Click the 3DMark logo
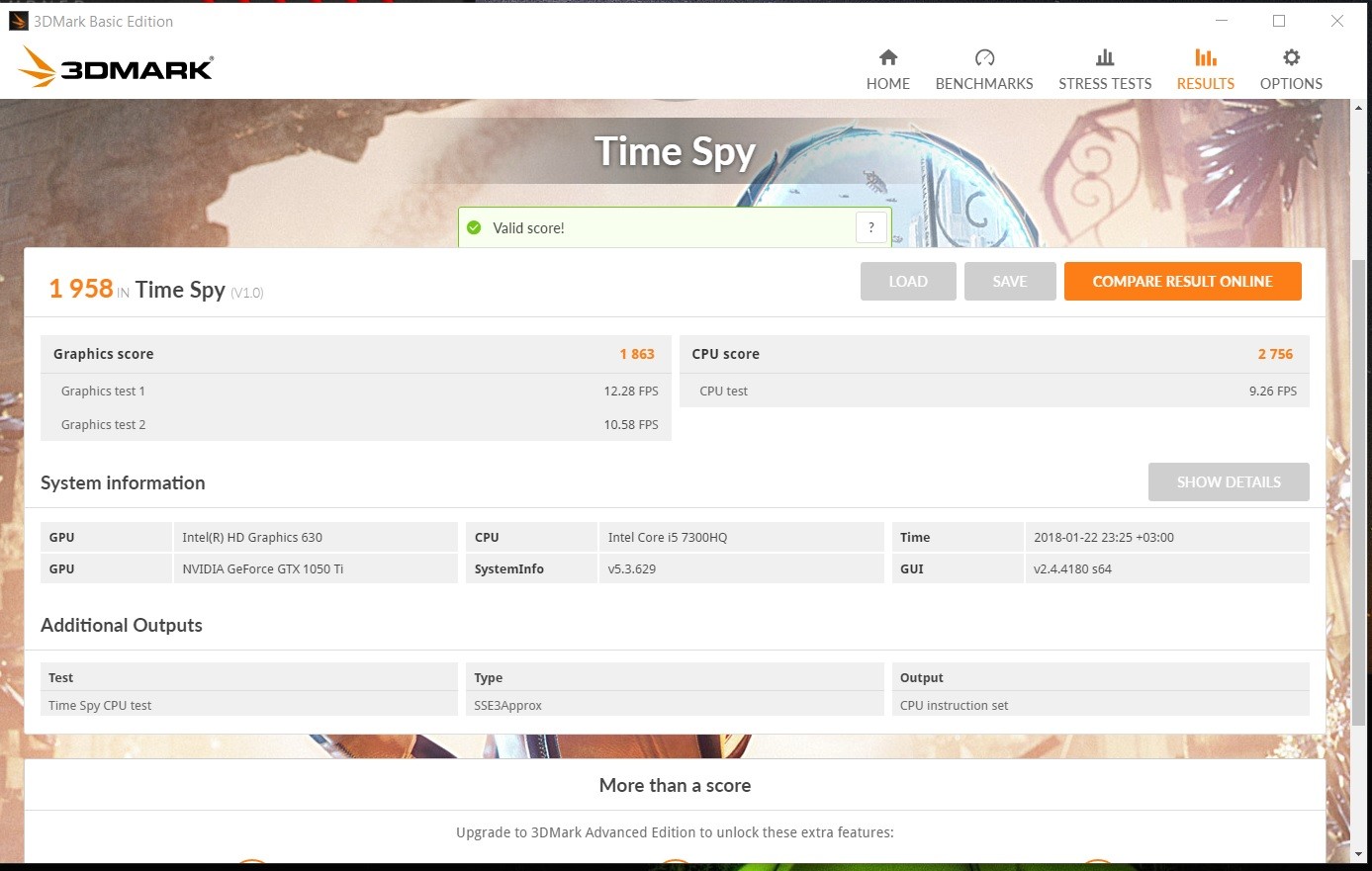This screenshot has height=871, width=1372. (116, 67)
